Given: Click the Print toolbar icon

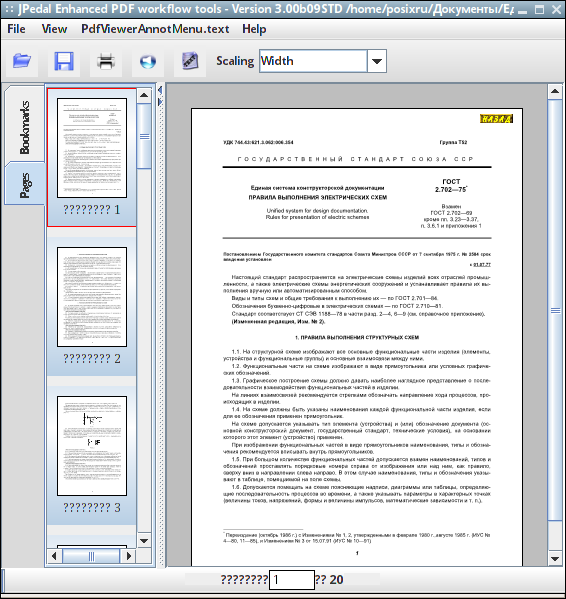Looking at the screenshot, I should (x=106, y=61).
